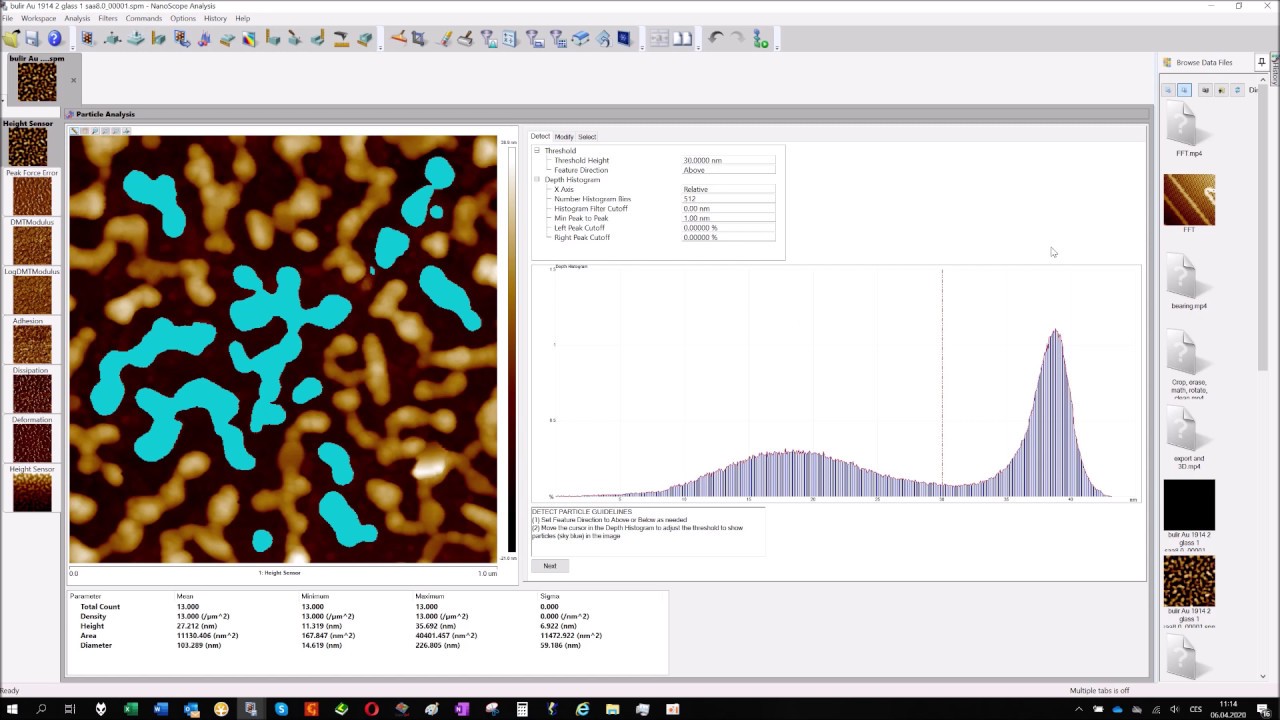This screenshot has height=720, width=1280.
Task: Select the LogDMTModulus channel thumbnail
Action: tap(32, 295)
